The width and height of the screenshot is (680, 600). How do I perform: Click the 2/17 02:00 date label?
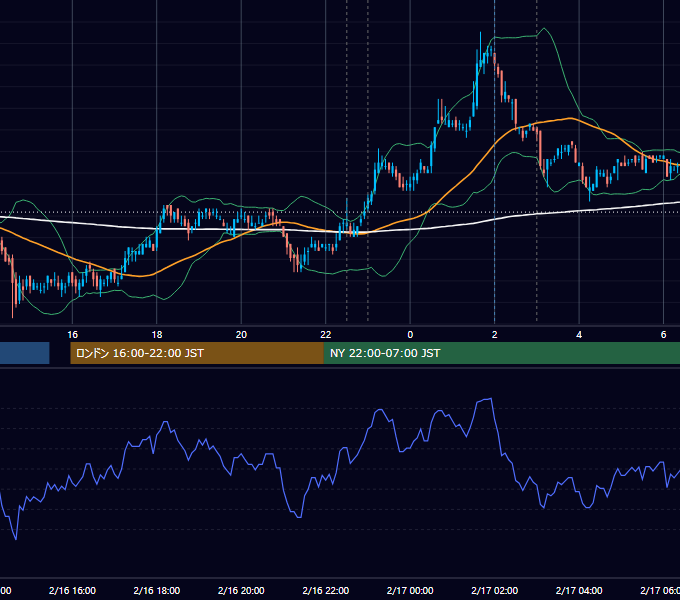pos(494,590)
